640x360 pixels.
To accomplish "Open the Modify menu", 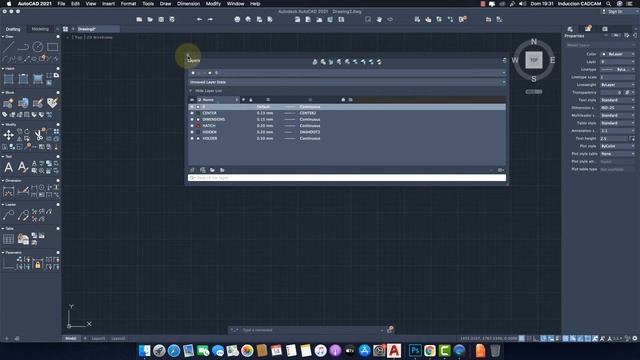I will tap(213, 4).
